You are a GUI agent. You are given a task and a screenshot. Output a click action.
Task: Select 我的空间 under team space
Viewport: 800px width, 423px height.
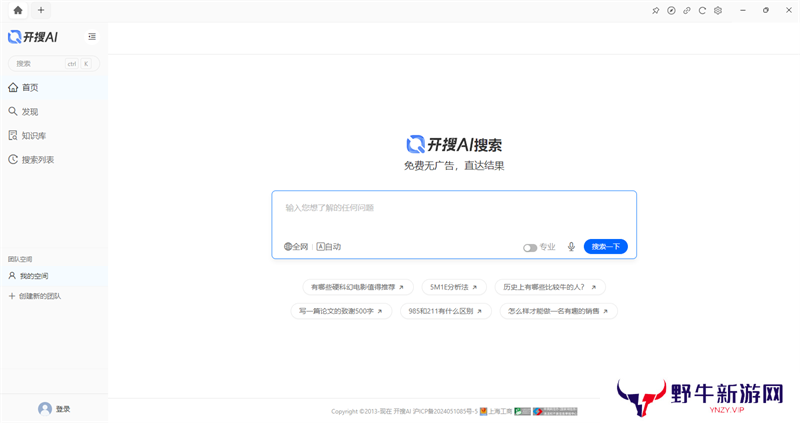(54, 276)
